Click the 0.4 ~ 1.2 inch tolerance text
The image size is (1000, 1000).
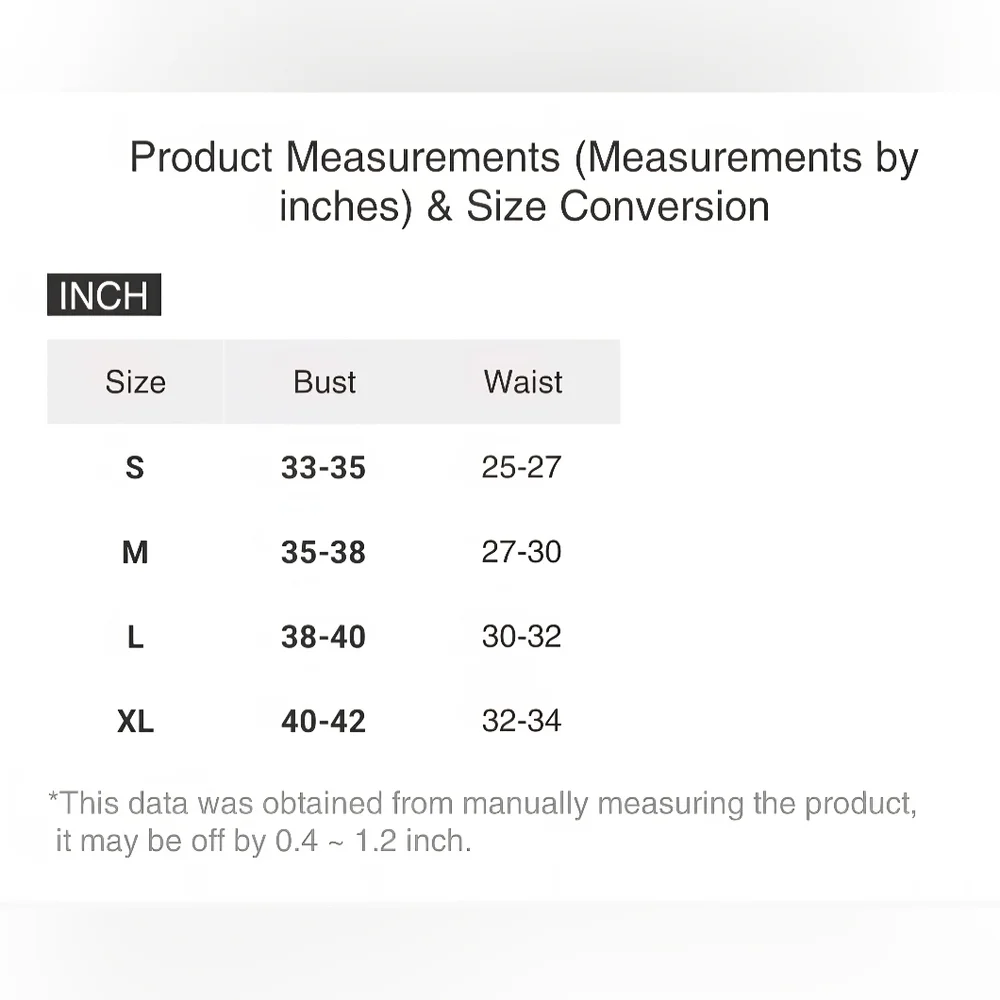[x=372, y=841]
